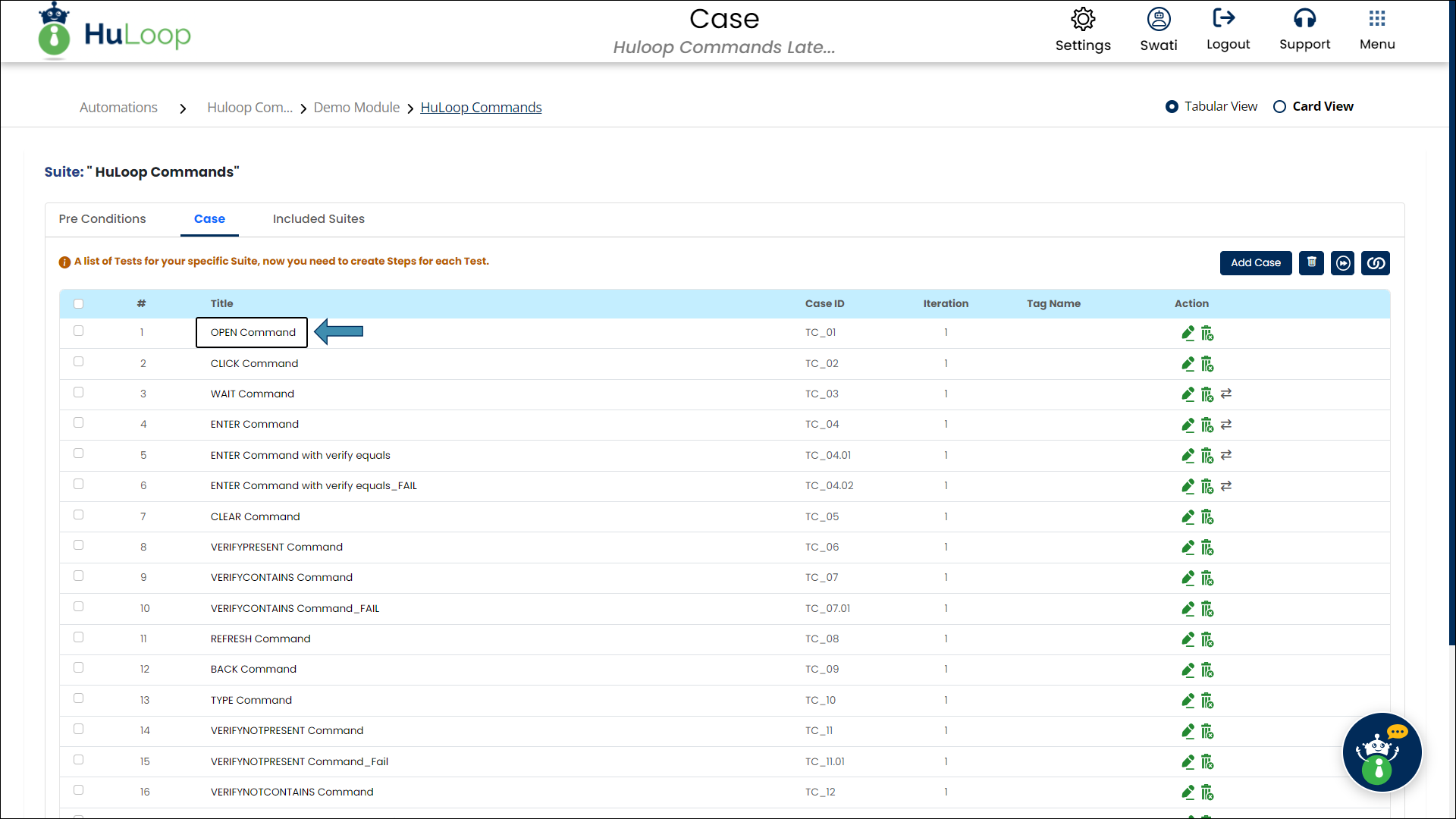Switch to the Pre Conditions tab
The height and width of the screenshot is (819, 1456).
(x=102, y=219)
